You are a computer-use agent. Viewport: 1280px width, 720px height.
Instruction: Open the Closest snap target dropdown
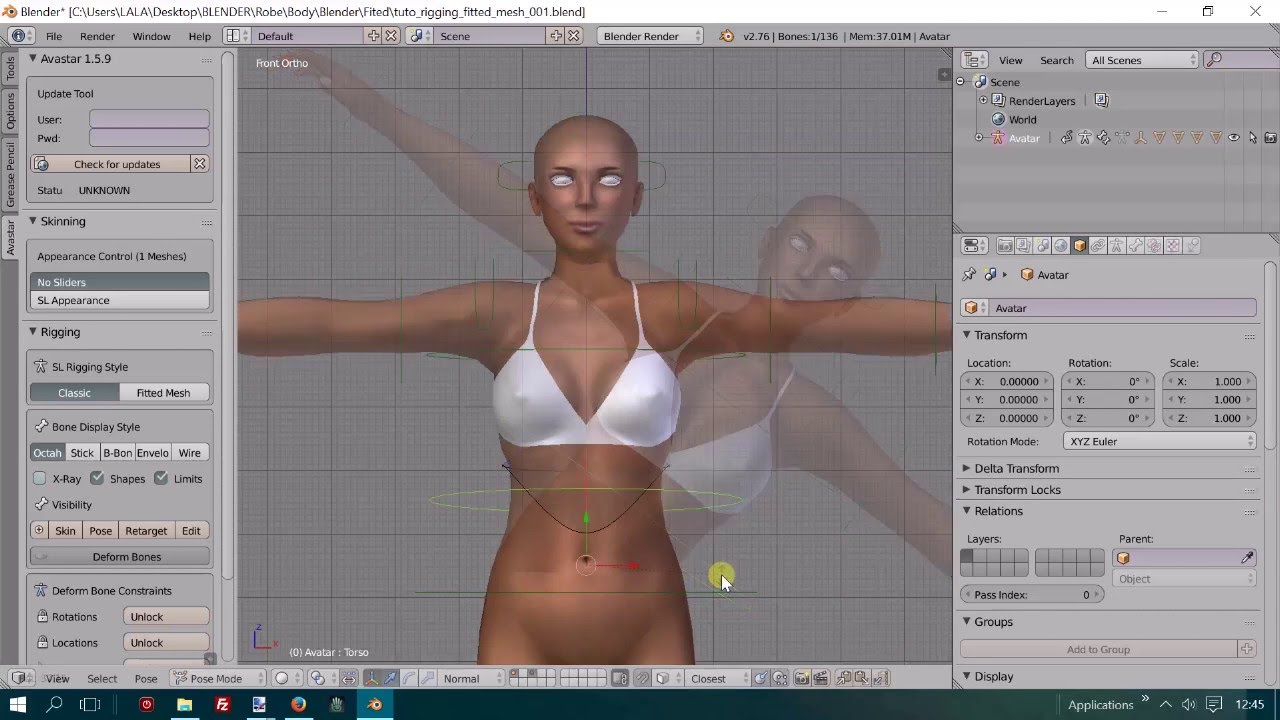coord(718,678)
